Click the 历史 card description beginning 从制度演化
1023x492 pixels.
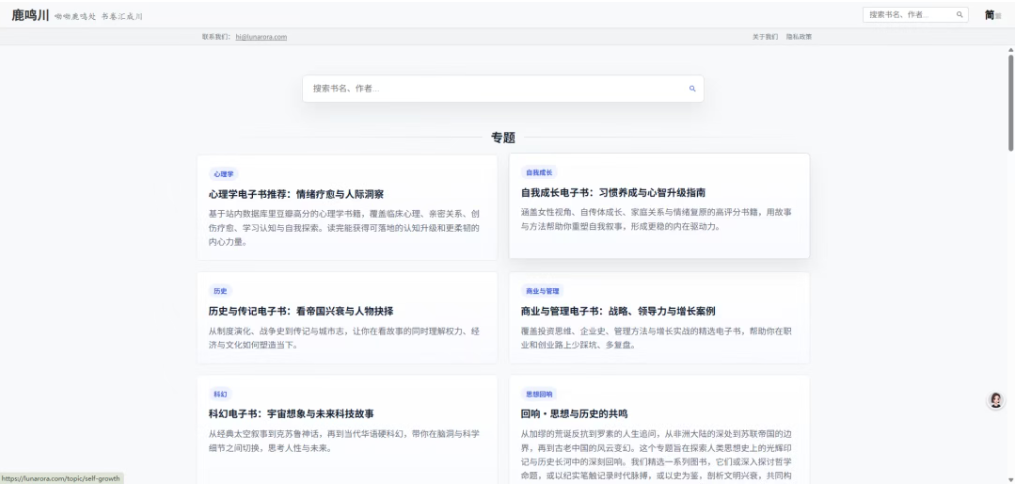[344, 338]
